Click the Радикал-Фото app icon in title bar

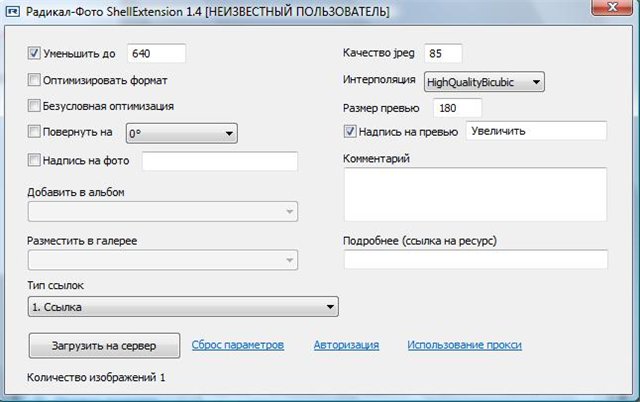click(13, 11)
